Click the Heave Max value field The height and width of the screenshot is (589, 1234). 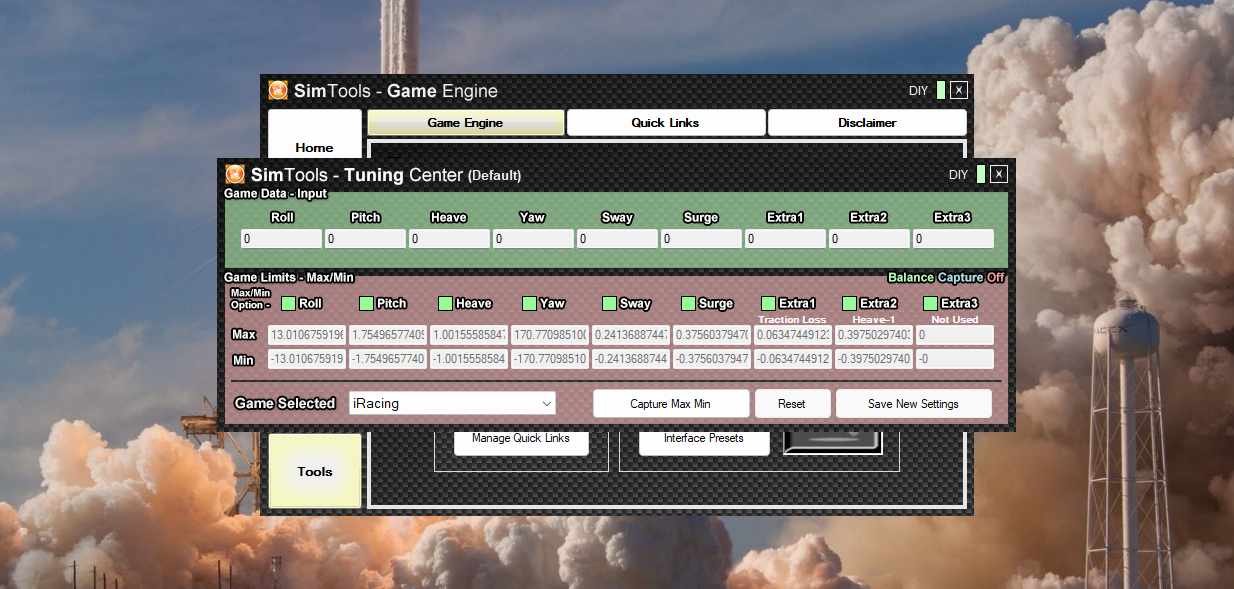[x=469, y=335]
